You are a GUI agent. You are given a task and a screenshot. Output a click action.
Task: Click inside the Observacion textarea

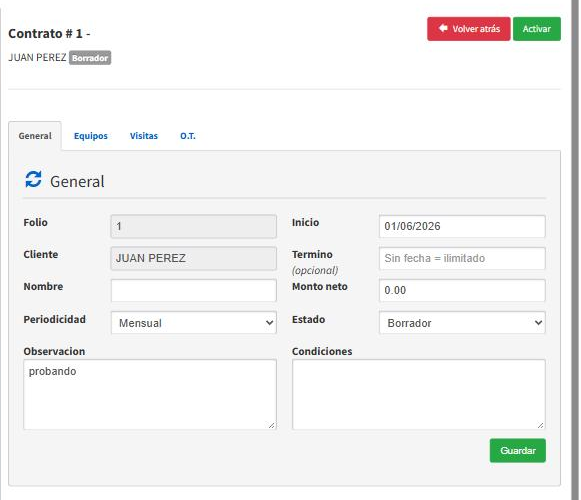tap(150, 394)
